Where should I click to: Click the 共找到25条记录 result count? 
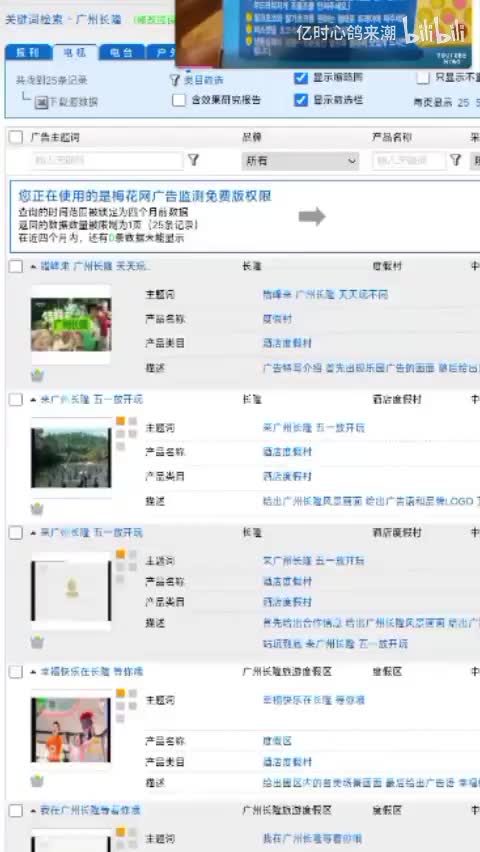pyautogui.click(x=52, y=80)
